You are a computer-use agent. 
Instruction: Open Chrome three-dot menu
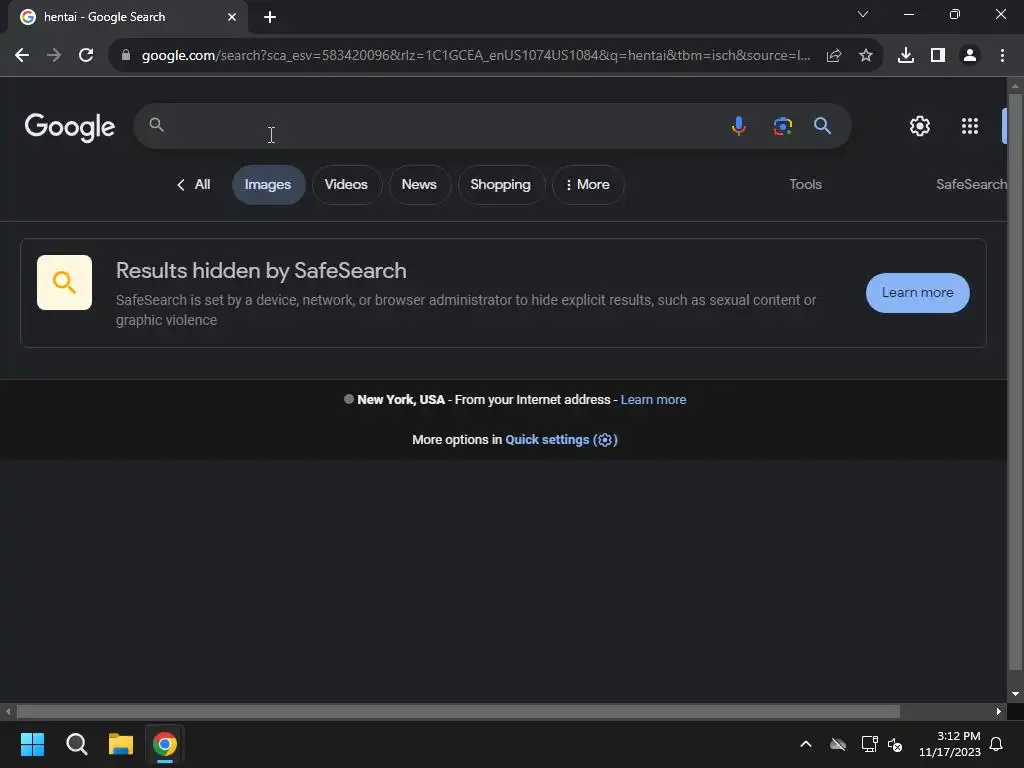(1002, 56)
